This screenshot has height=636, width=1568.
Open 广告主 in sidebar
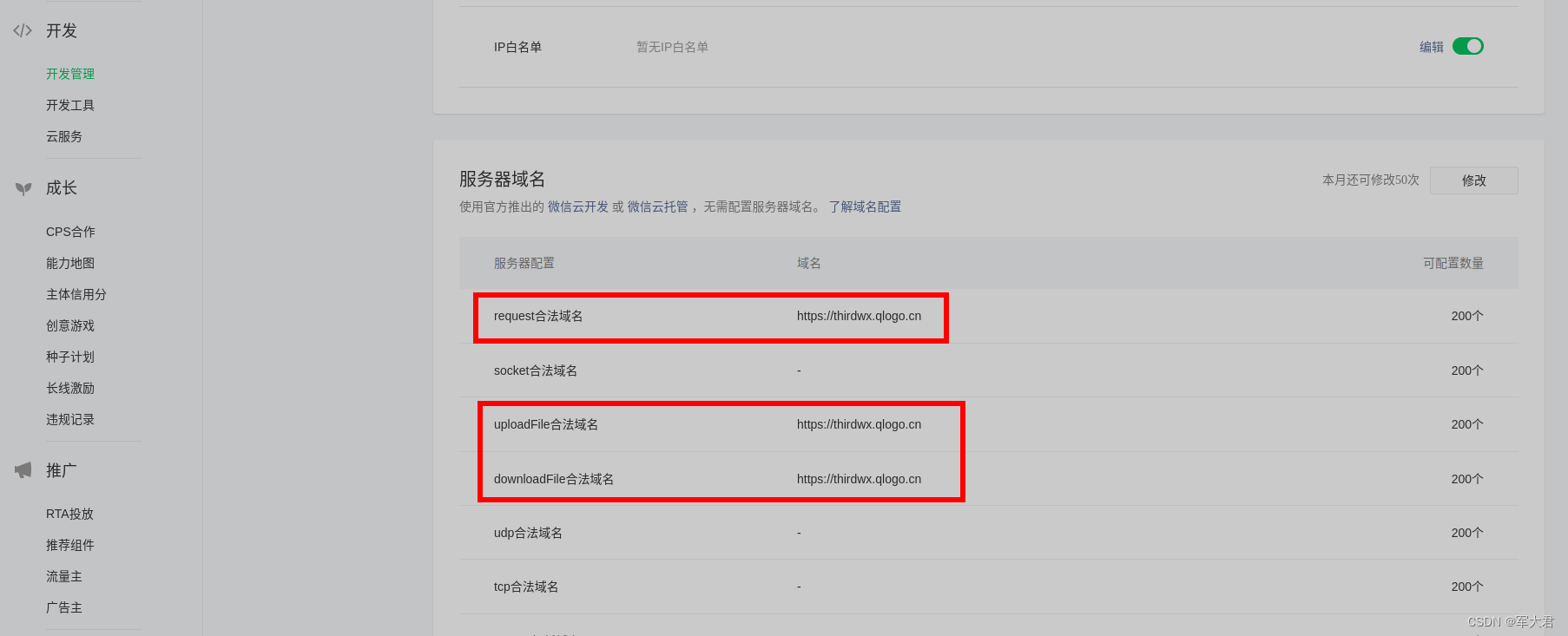tap(64, 607)
